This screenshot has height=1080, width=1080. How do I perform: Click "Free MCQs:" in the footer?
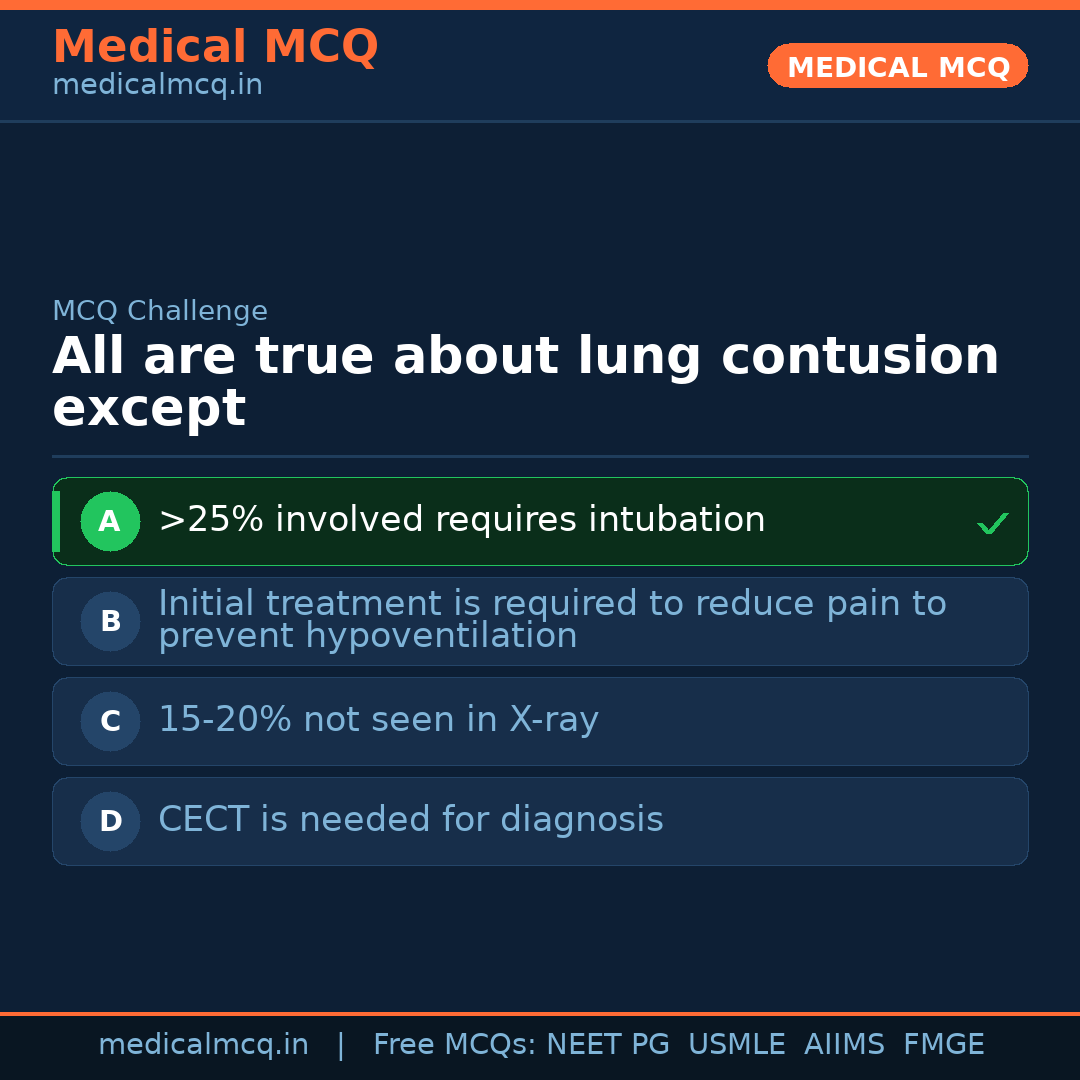(455, 1045)
